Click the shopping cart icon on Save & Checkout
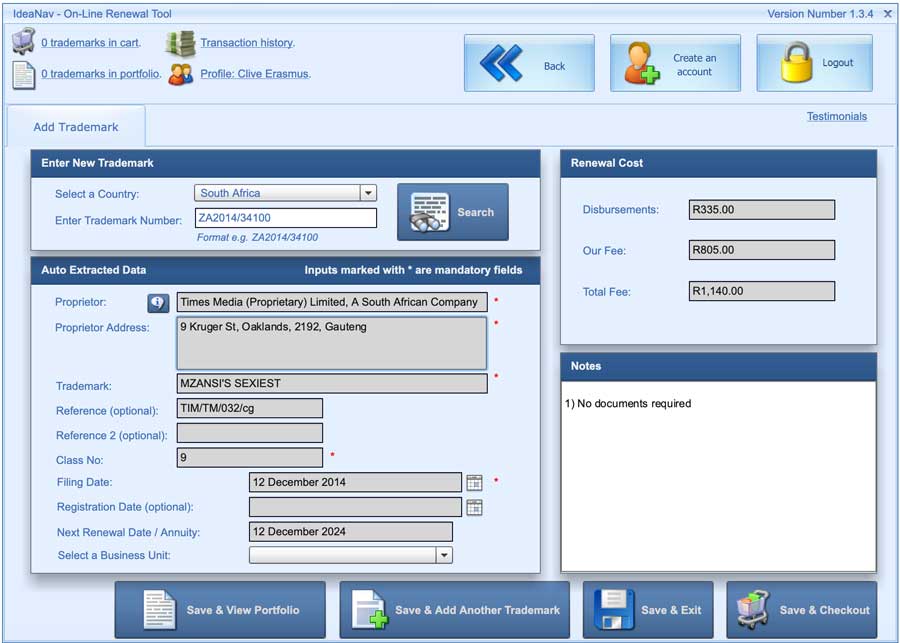 754,610
